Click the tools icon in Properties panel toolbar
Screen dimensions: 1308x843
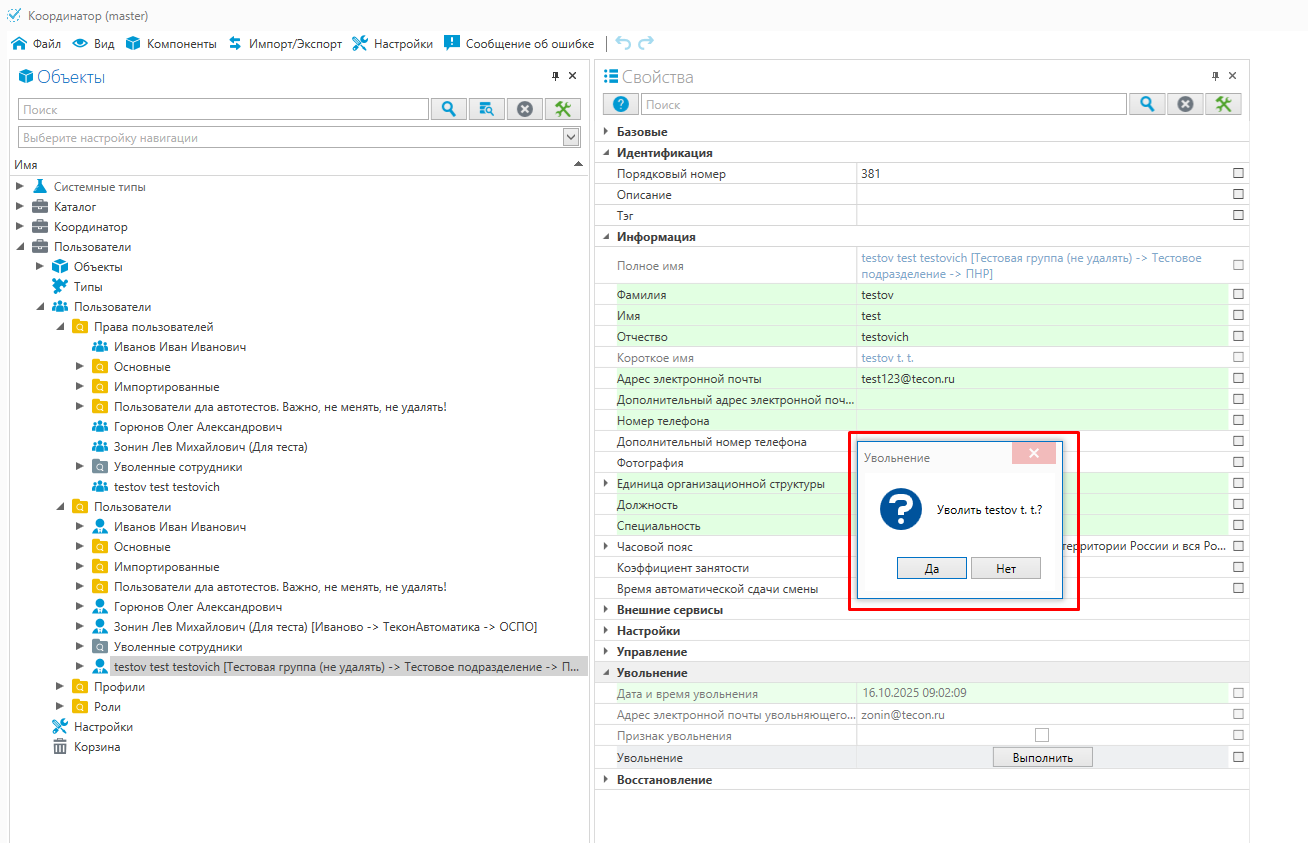coord(1223,104)
